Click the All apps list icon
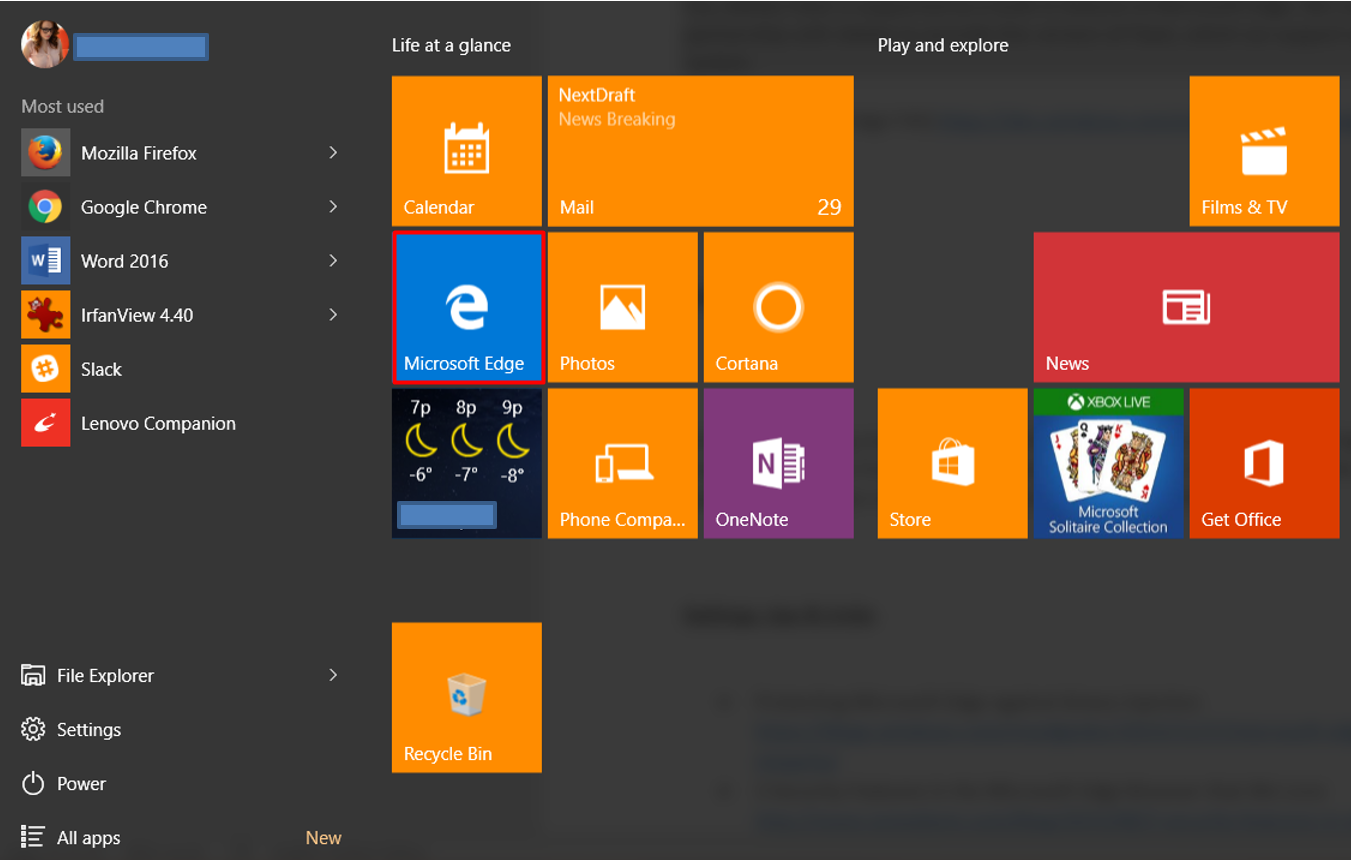The image size is (1351, 860). click(33, 837)
